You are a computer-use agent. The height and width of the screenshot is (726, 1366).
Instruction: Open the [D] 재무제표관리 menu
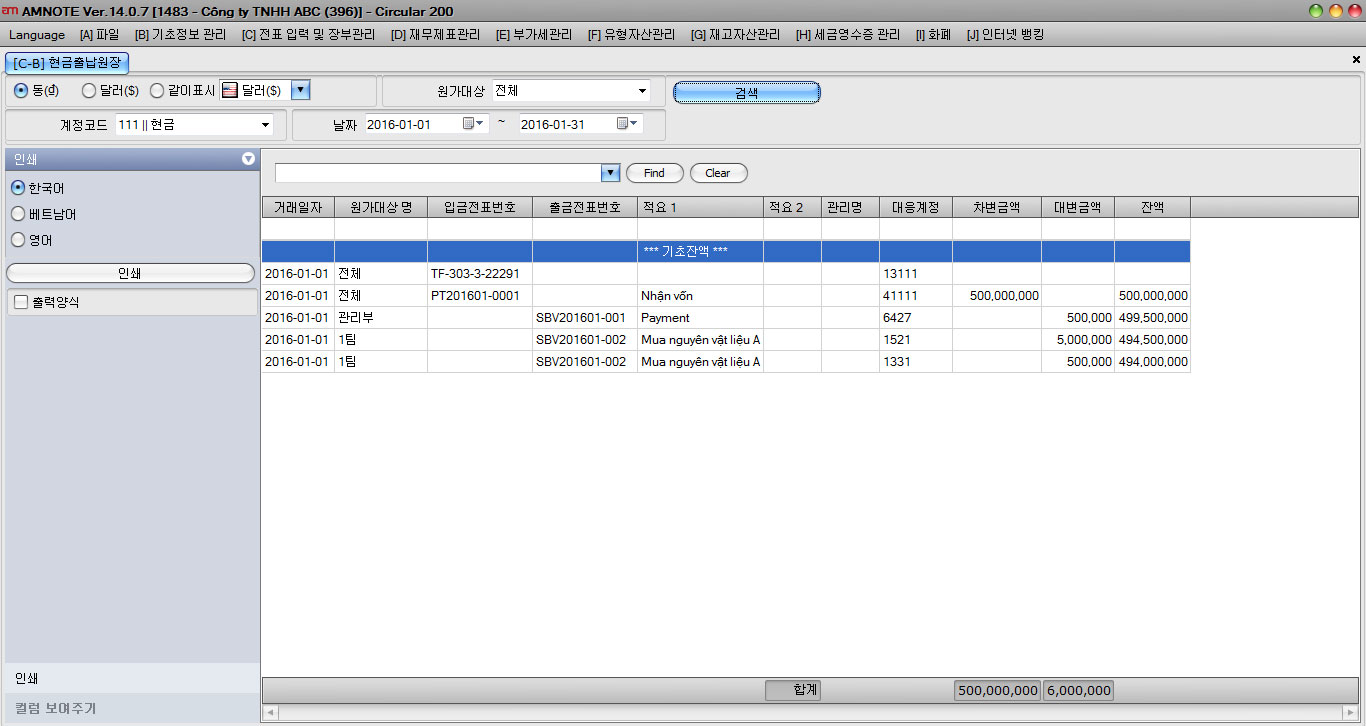435,35
